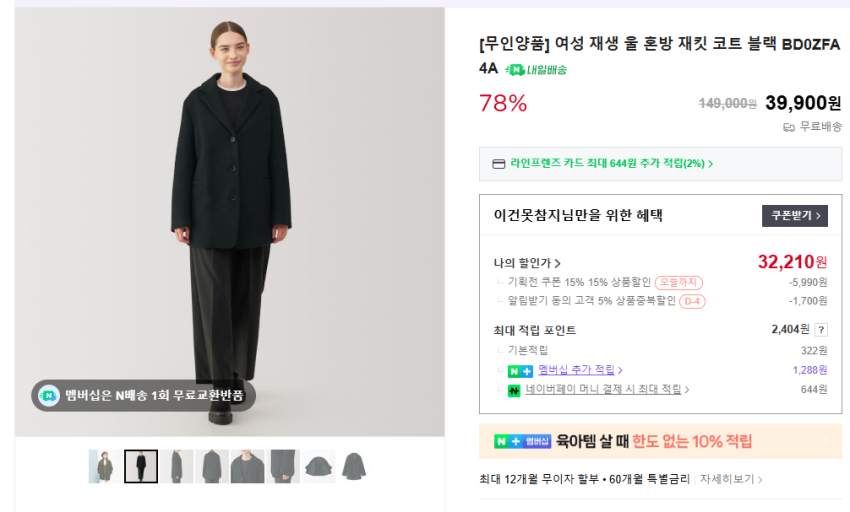Click the N 내일배송 delivery badge icon
Viewport: 850px width, 512px height.
pos(515,70)
